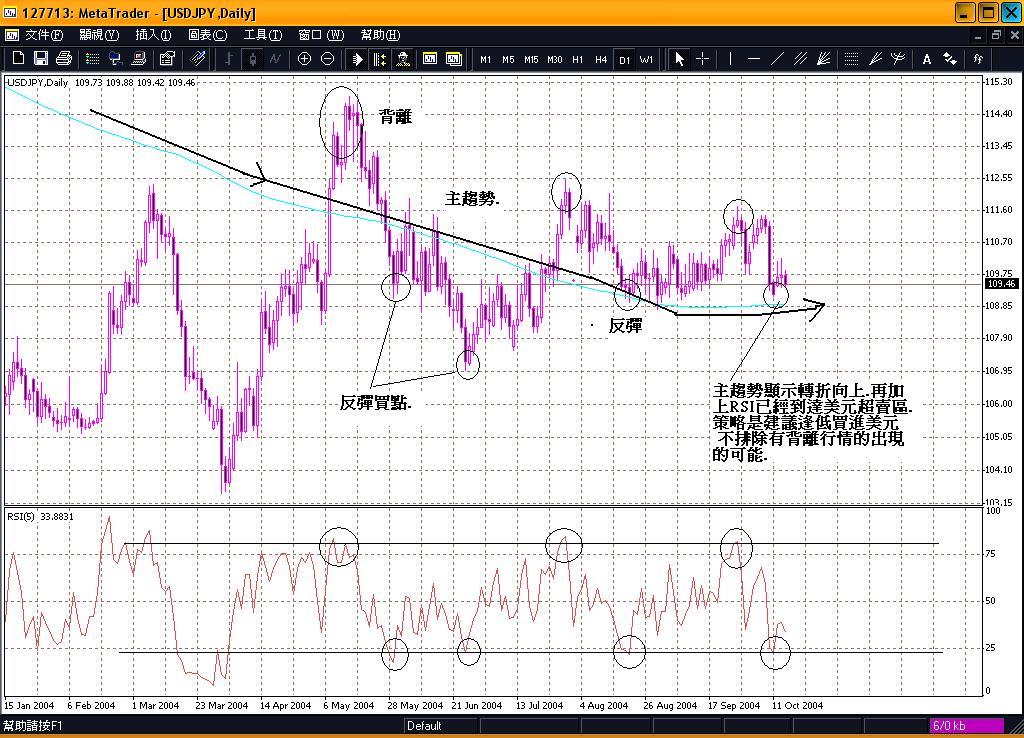Click the Expert Advisors person icon
Image resolution: width=1024 pixels, height=738 pixels.
click(x=403, y=59)
